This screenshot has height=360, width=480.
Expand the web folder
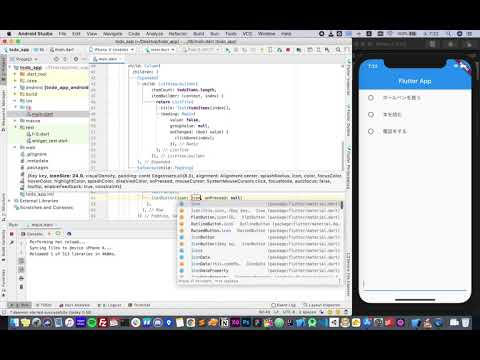click(15, 147)
